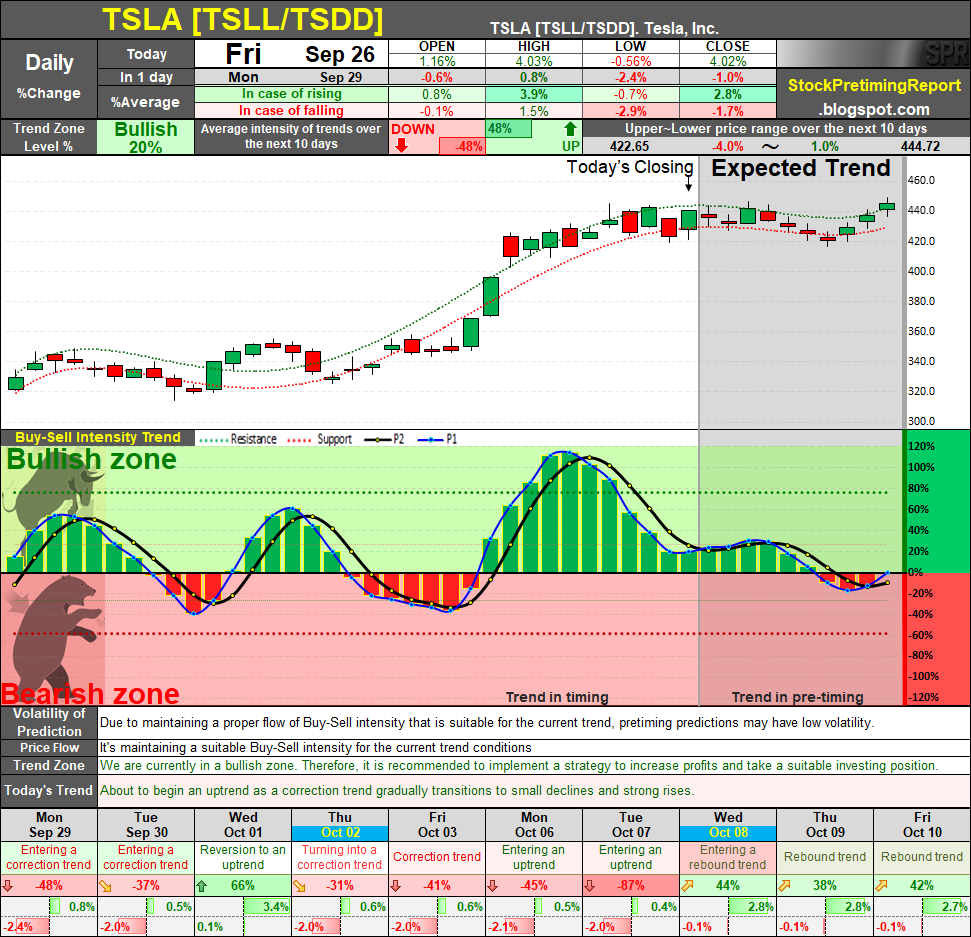The image size is (971, 937).
Task: Click the red arrow beside -45% Oct 06
Action: click(493, 886)
